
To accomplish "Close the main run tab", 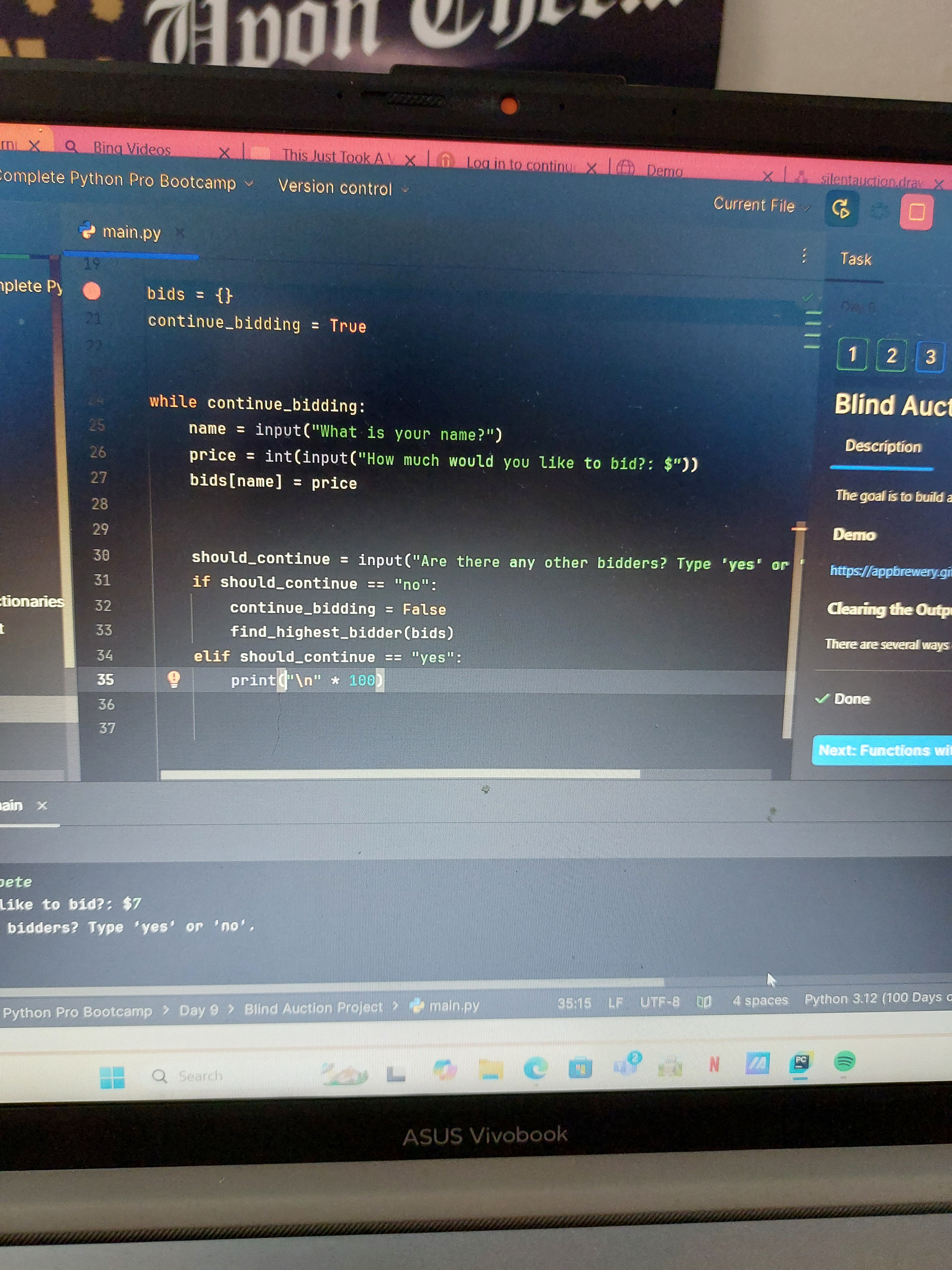I will [x=42, y=806].
